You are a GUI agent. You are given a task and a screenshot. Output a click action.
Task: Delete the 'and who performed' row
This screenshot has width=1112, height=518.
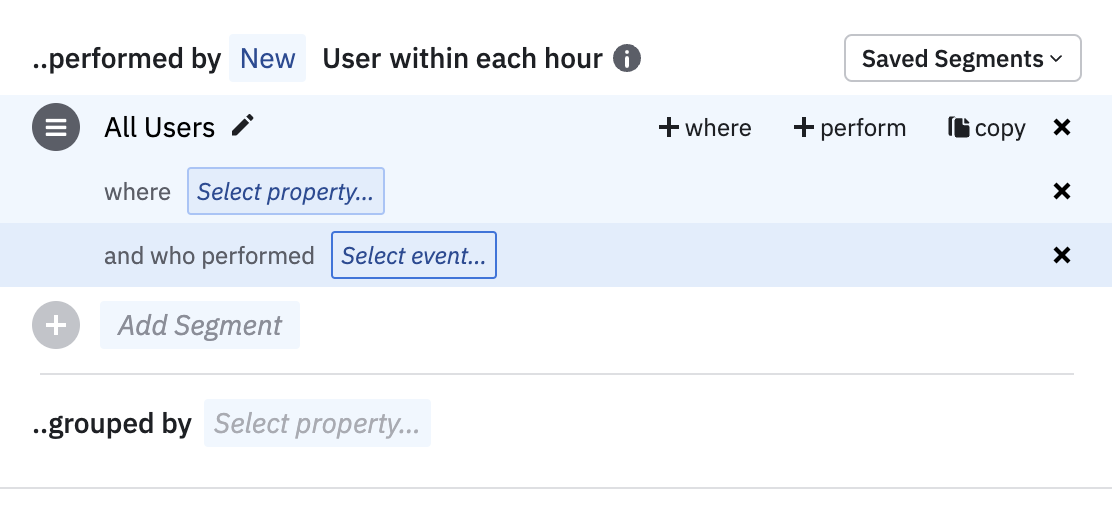(1062, 255)
